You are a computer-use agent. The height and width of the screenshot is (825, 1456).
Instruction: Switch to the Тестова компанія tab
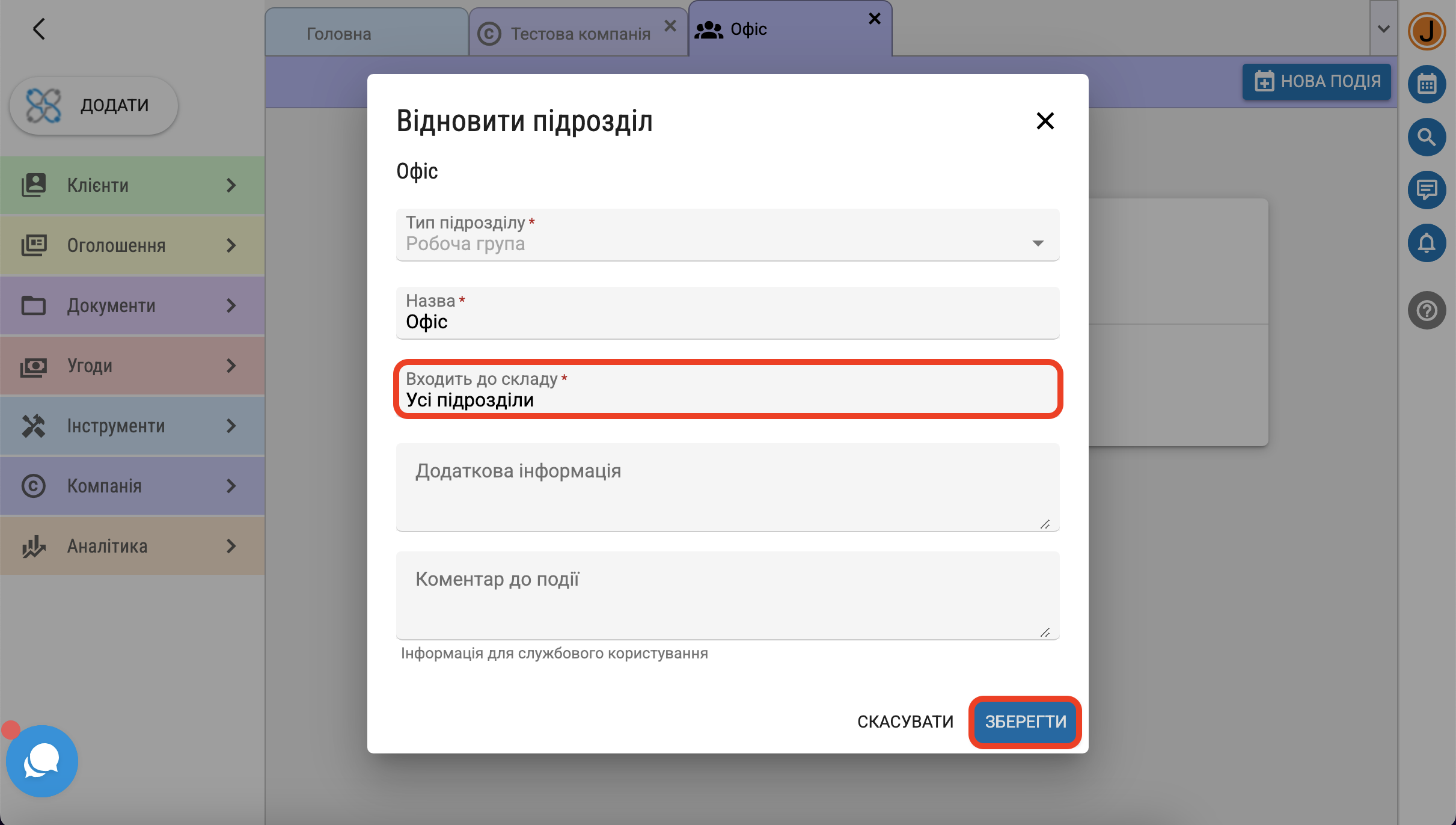(580, 34)
